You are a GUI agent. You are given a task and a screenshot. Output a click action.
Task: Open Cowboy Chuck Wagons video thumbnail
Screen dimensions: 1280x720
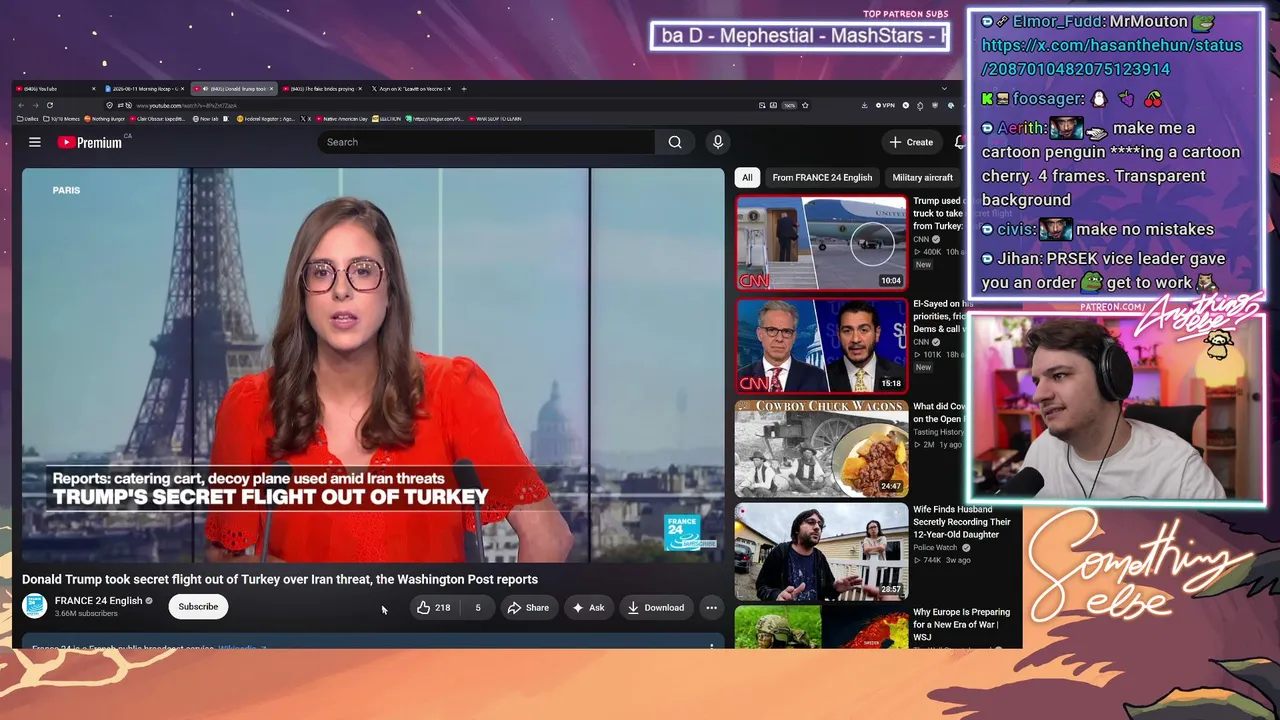click(x=822, y=449)
